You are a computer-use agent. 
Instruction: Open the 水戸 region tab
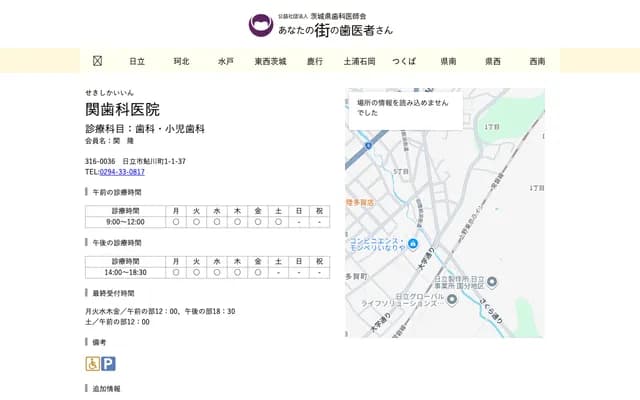(226, 61)
